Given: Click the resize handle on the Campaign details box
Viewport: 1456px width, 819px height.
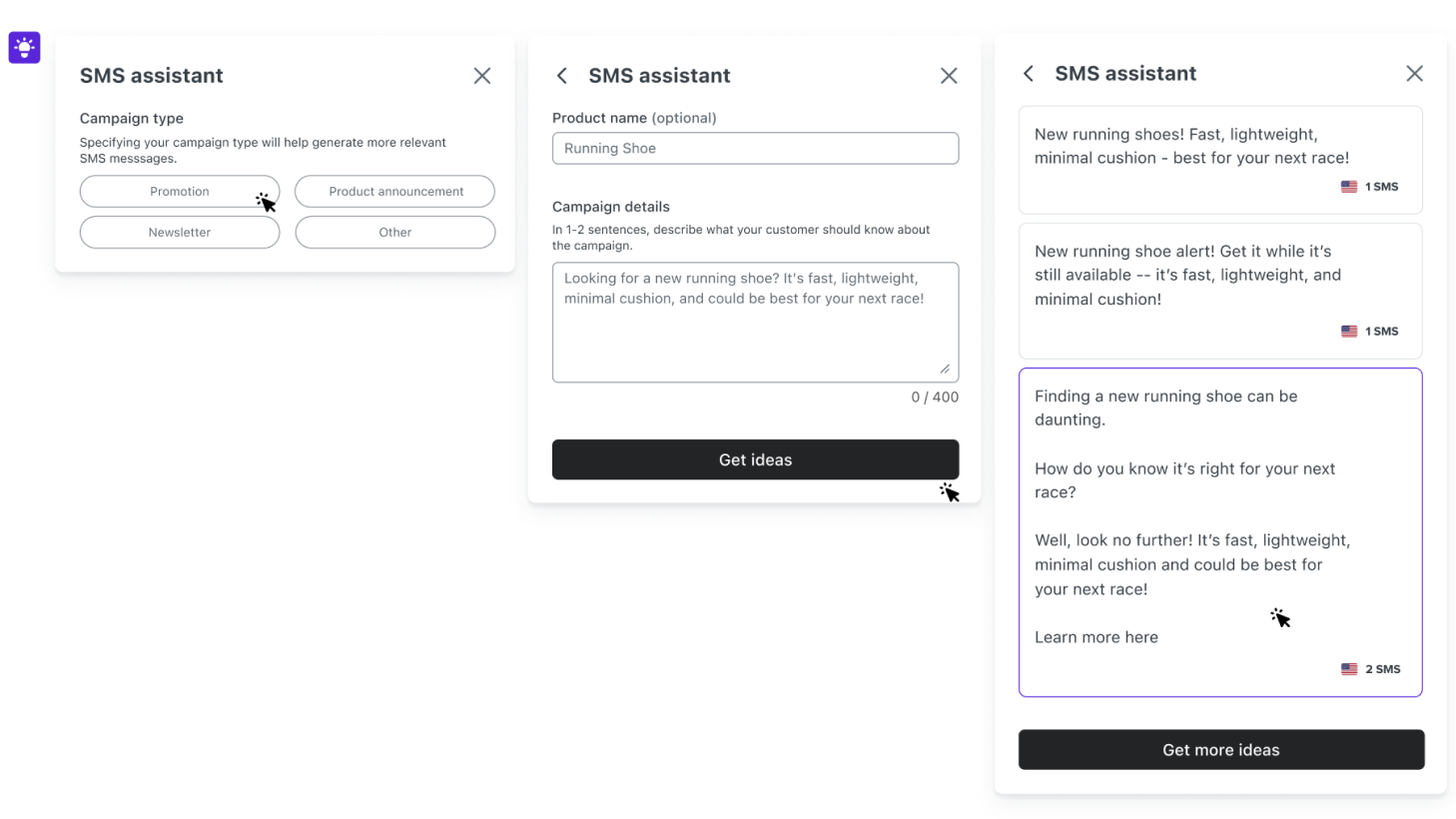Looking at the screenshot, I should pyautogui.click(x=946, y=371).
